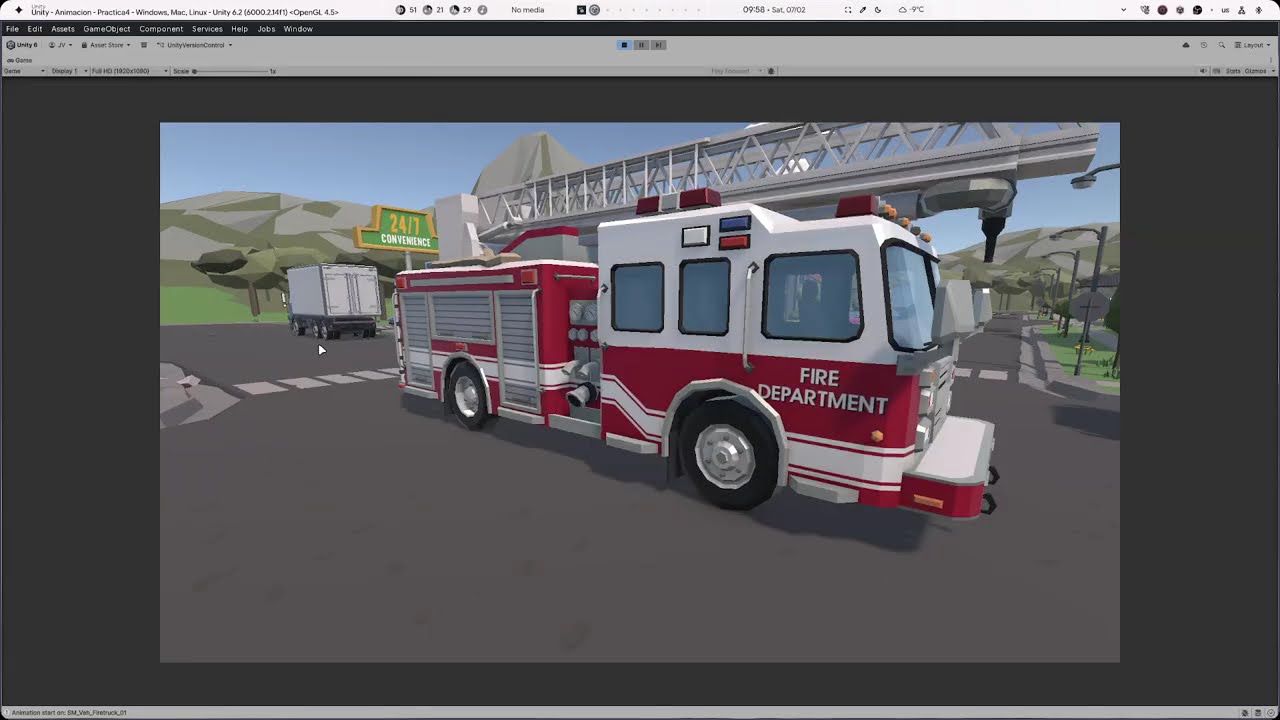Screen dimensions: 1280x720
Task: Toggle the Stats overlay
Action: 1233,71
